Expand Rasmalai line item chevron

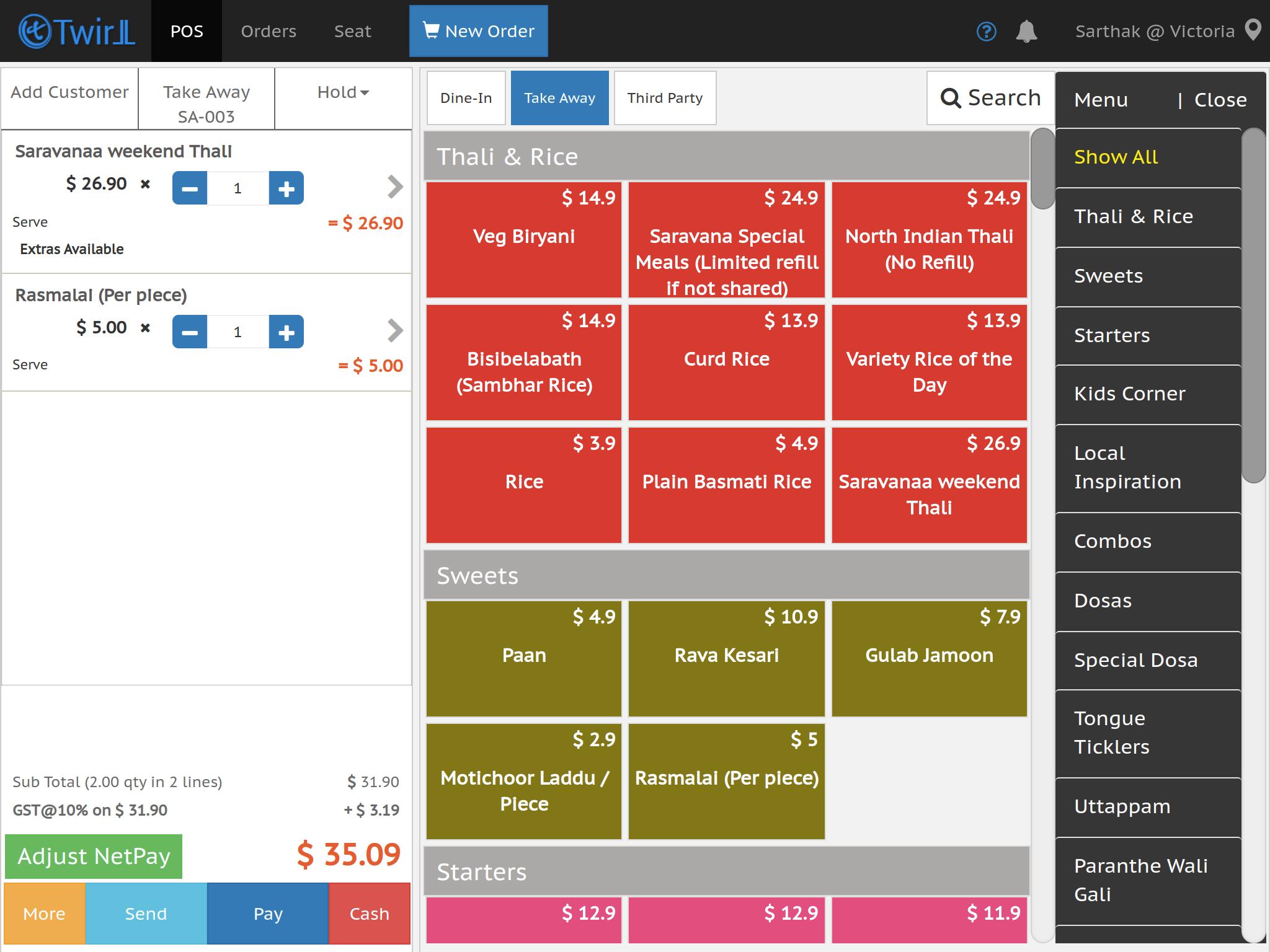coord(395,330)
